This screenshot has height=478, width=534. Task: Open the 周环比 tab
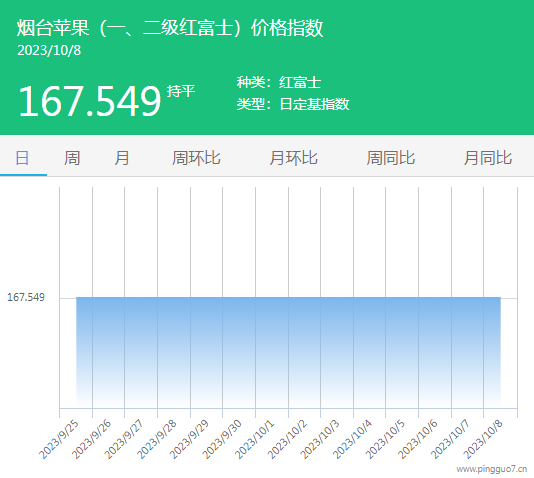click(196, 158)
